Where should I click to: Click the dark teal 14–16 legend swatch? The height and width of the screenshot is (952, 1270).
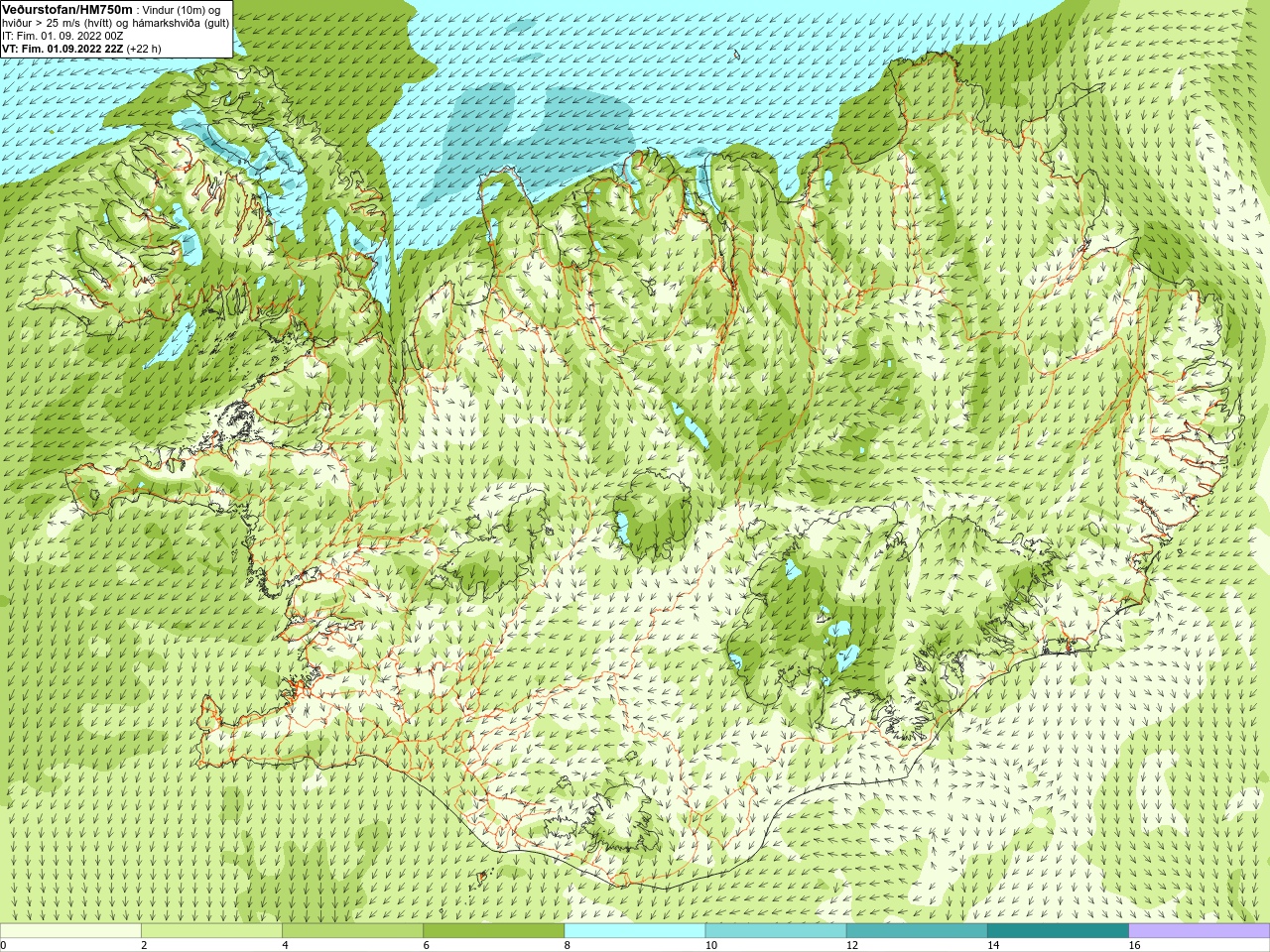click(x=1058, y=930)
